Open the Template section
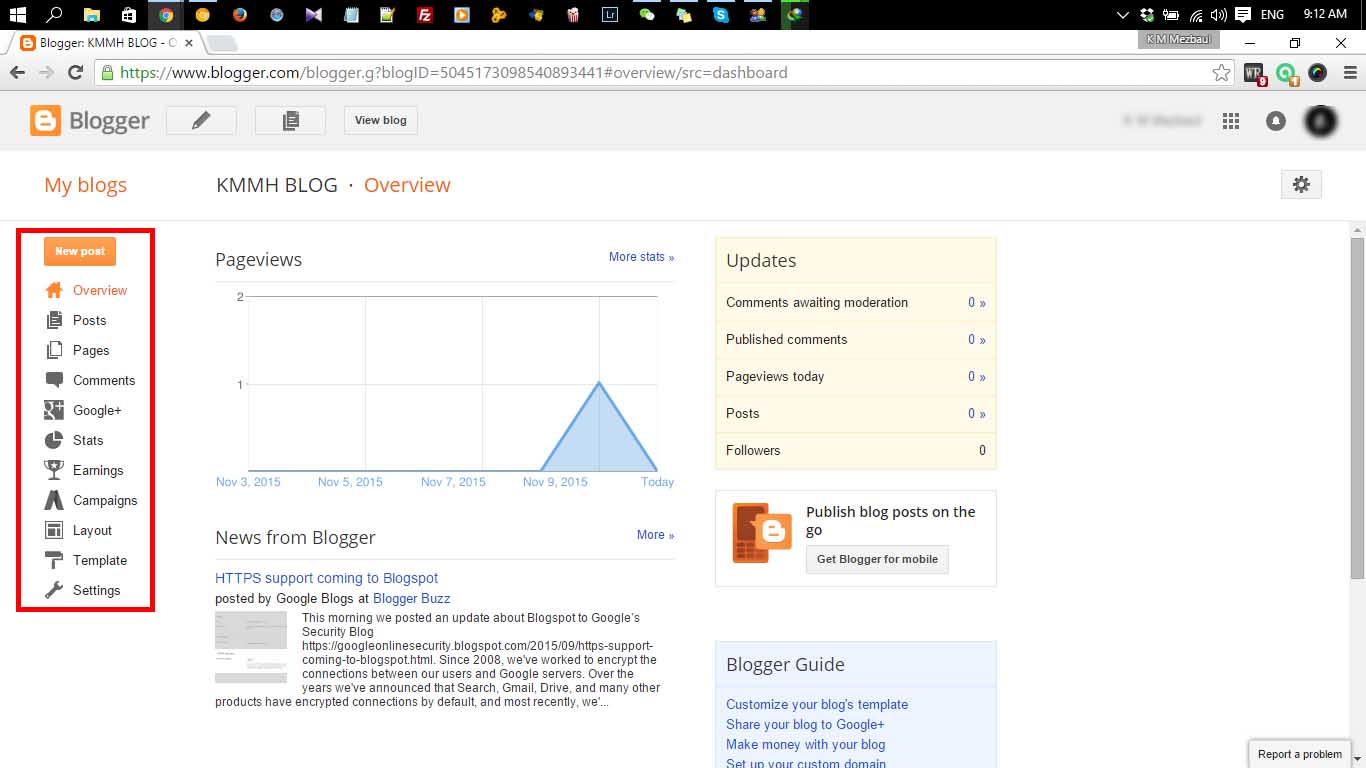The width and height of the screenshot is (1366, 768). click(100, 560)
